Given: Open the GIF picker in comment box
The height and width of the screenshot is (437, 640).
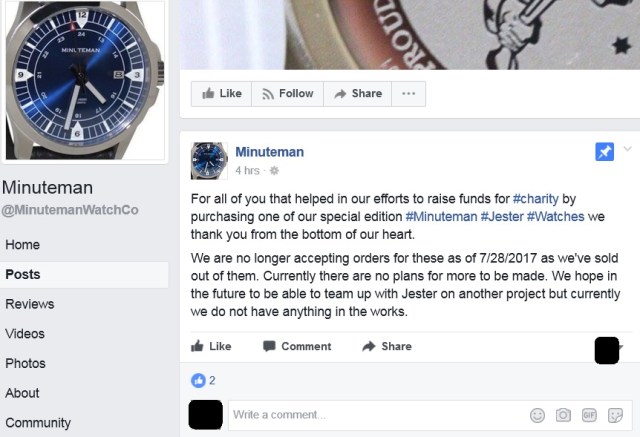Looking at the screenshot, I should (589, 415).
